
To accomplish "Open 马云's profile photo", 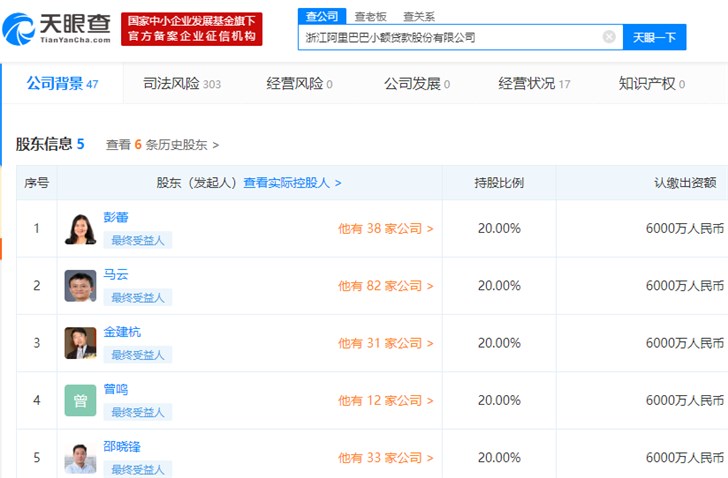I will tap(80, 286).
